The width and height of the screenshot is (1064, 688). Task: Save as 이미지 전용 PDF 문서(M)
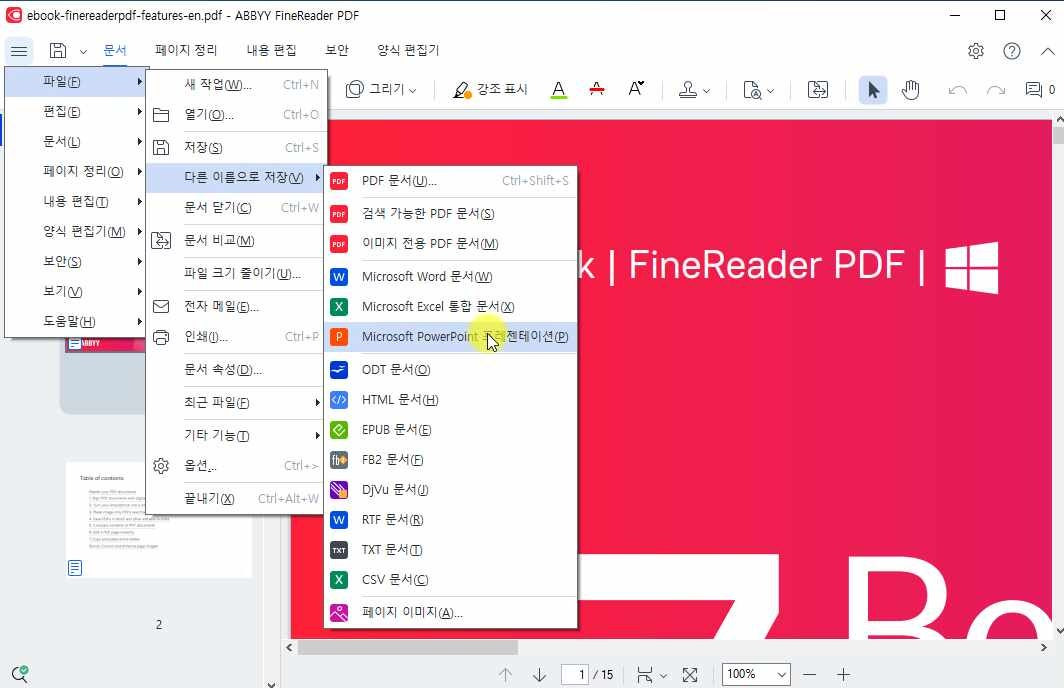(451, 244)
